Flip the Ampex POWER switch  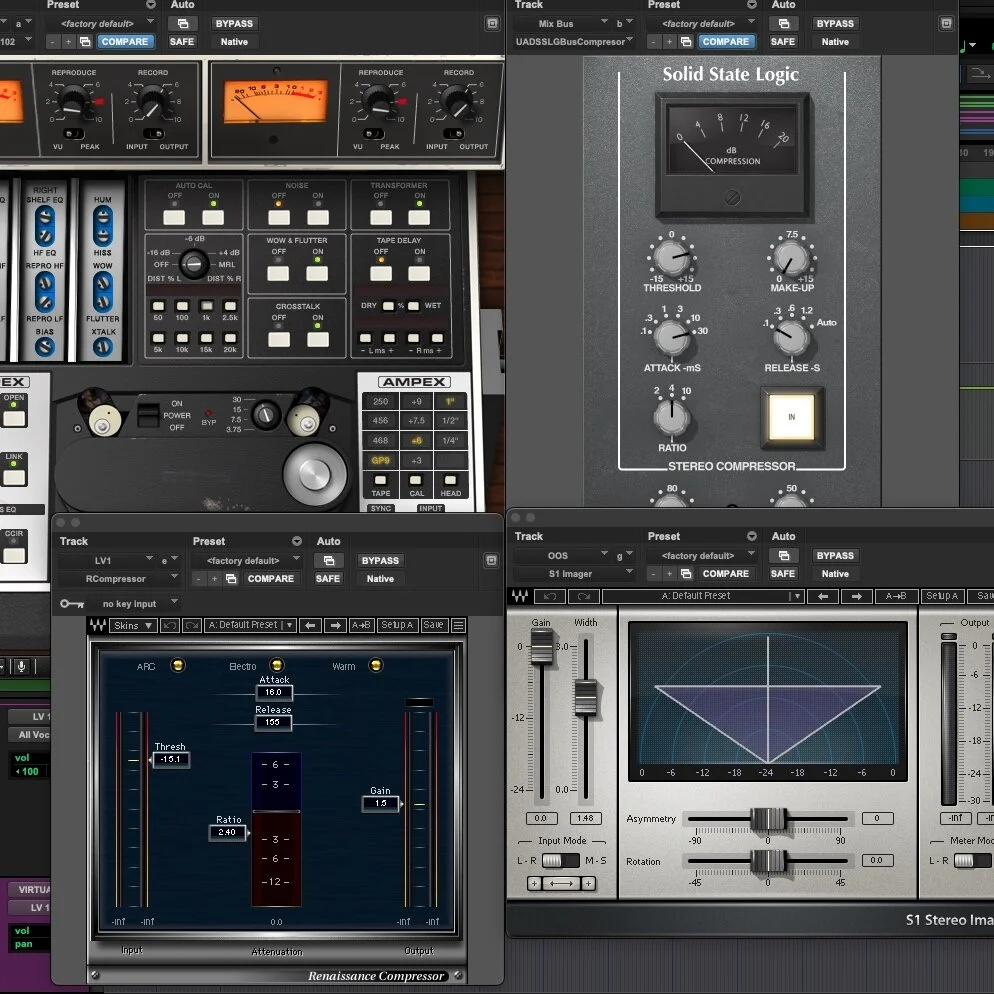tap(148, 416)
